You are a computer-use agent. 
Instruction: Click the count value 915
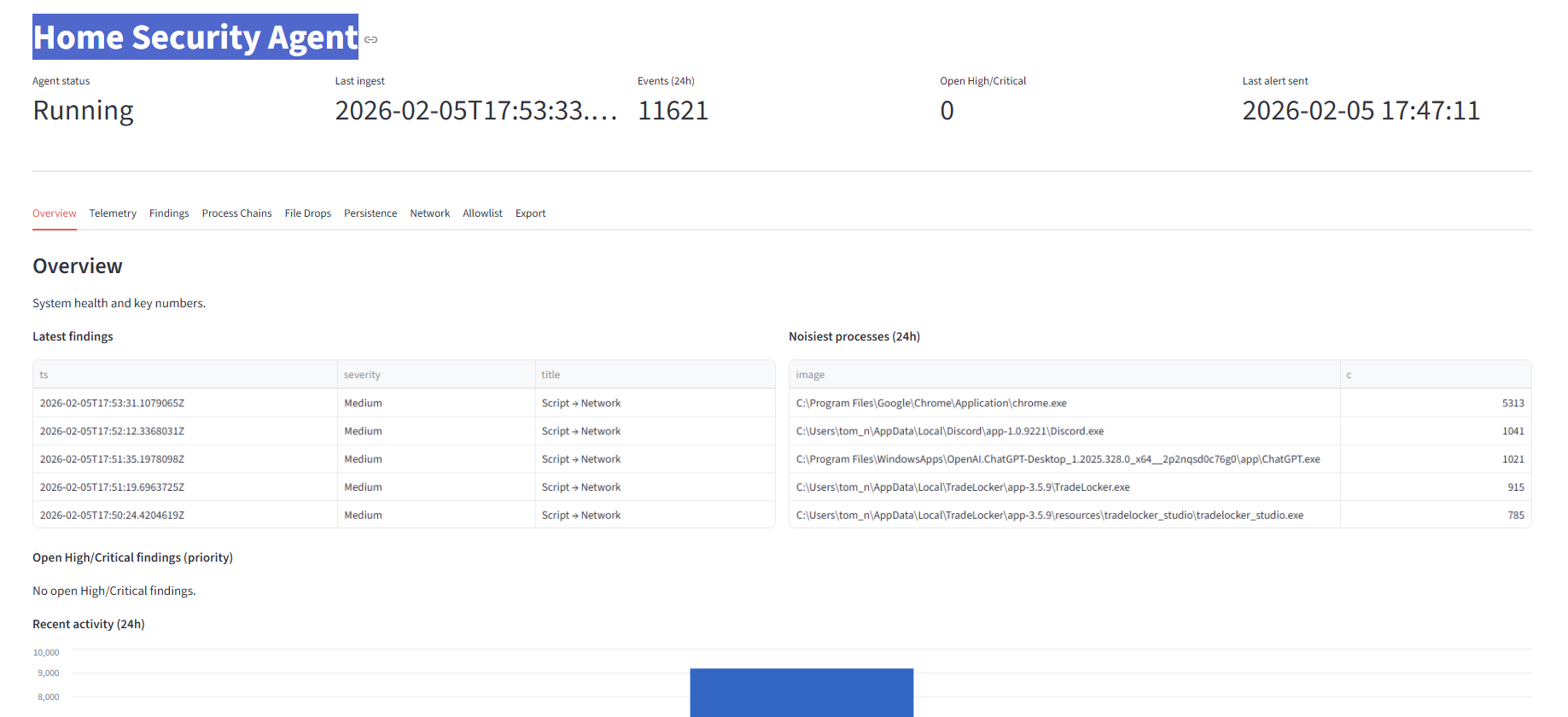(x=1436, y=487)
